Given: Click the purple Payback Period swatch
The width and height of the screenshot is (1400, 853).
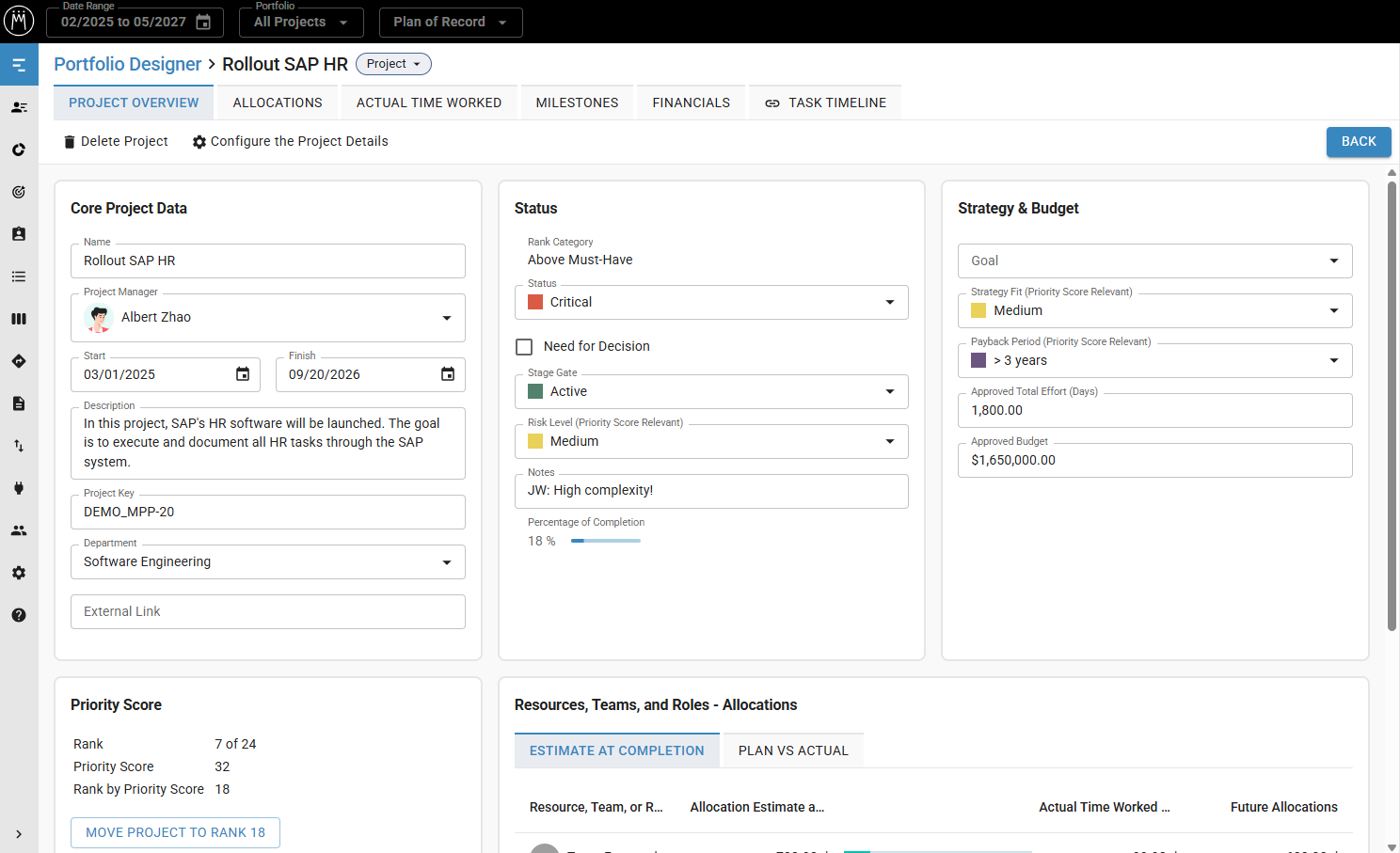Looking at the screenshot, I should click(x=978, y=360).
